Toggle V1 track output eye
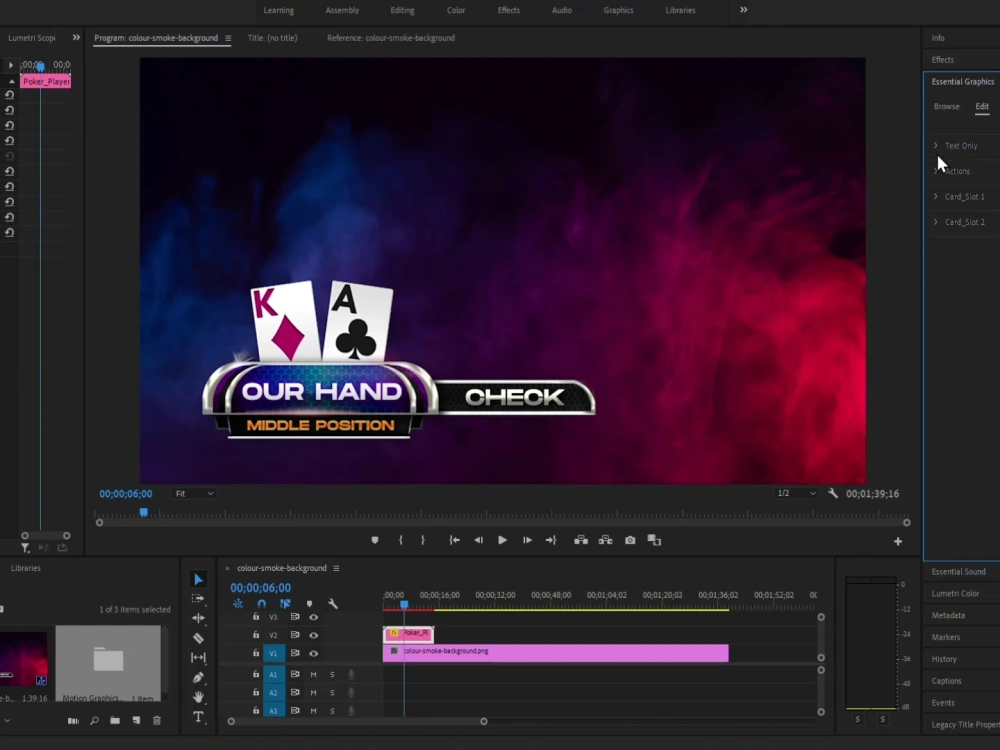This screenshot has height=750, width=1000. pos(313,653)
